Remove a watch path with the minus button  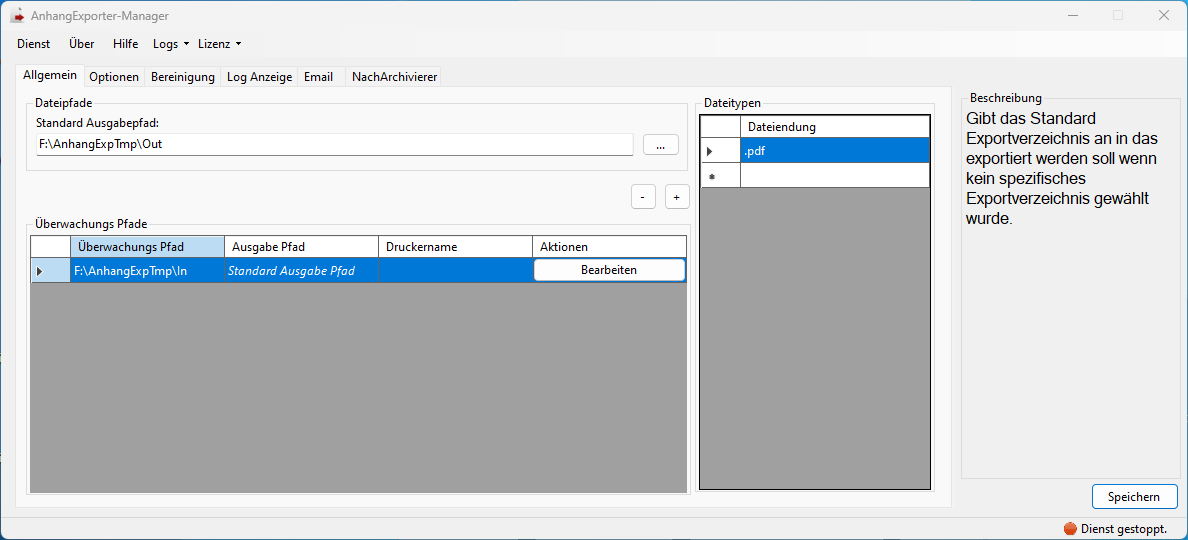coord(642,197)
